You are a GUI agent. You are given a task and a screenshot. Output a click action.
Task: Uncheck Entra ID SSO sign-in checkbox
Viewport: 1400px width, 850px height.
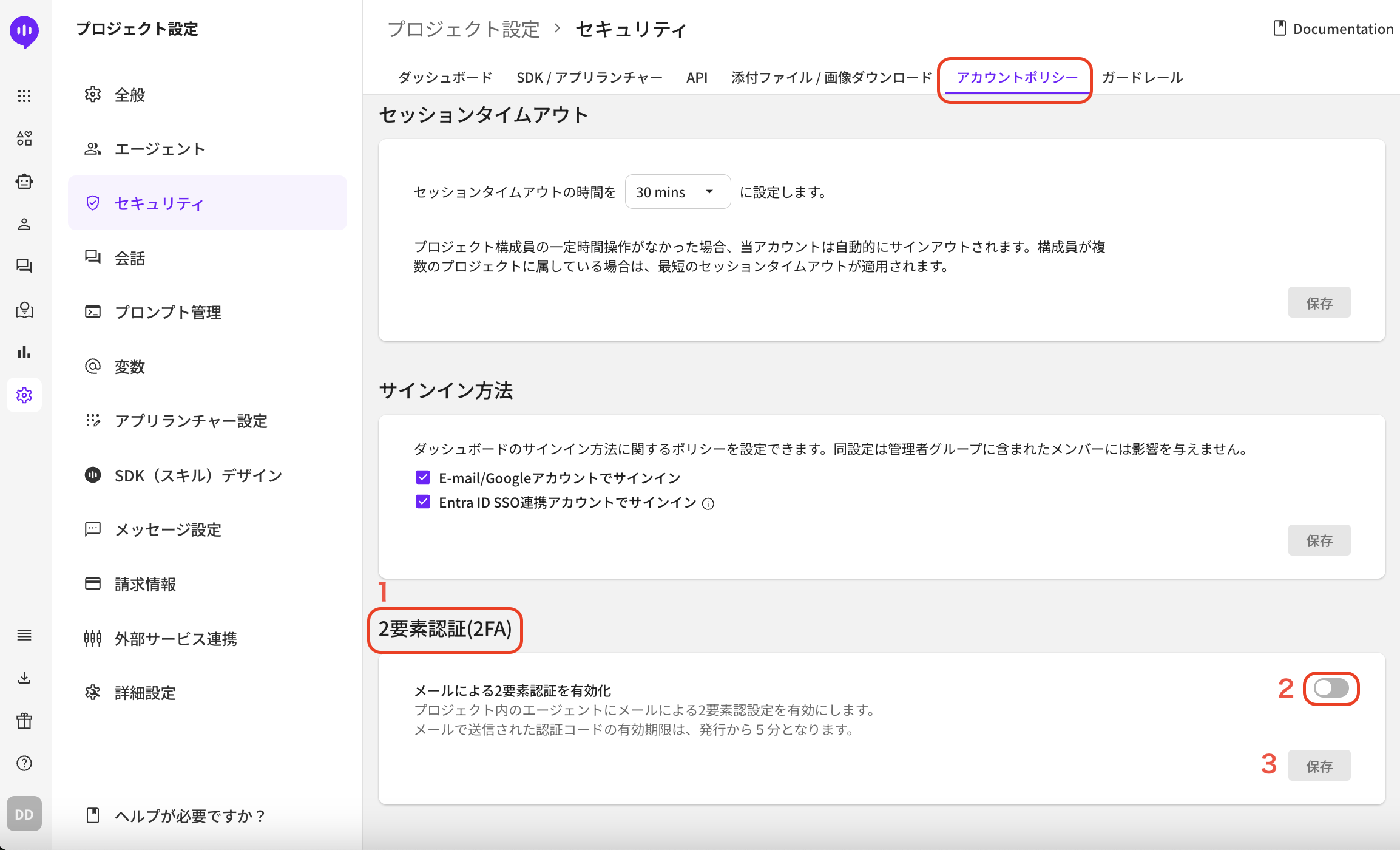click(x=423, y=502)
